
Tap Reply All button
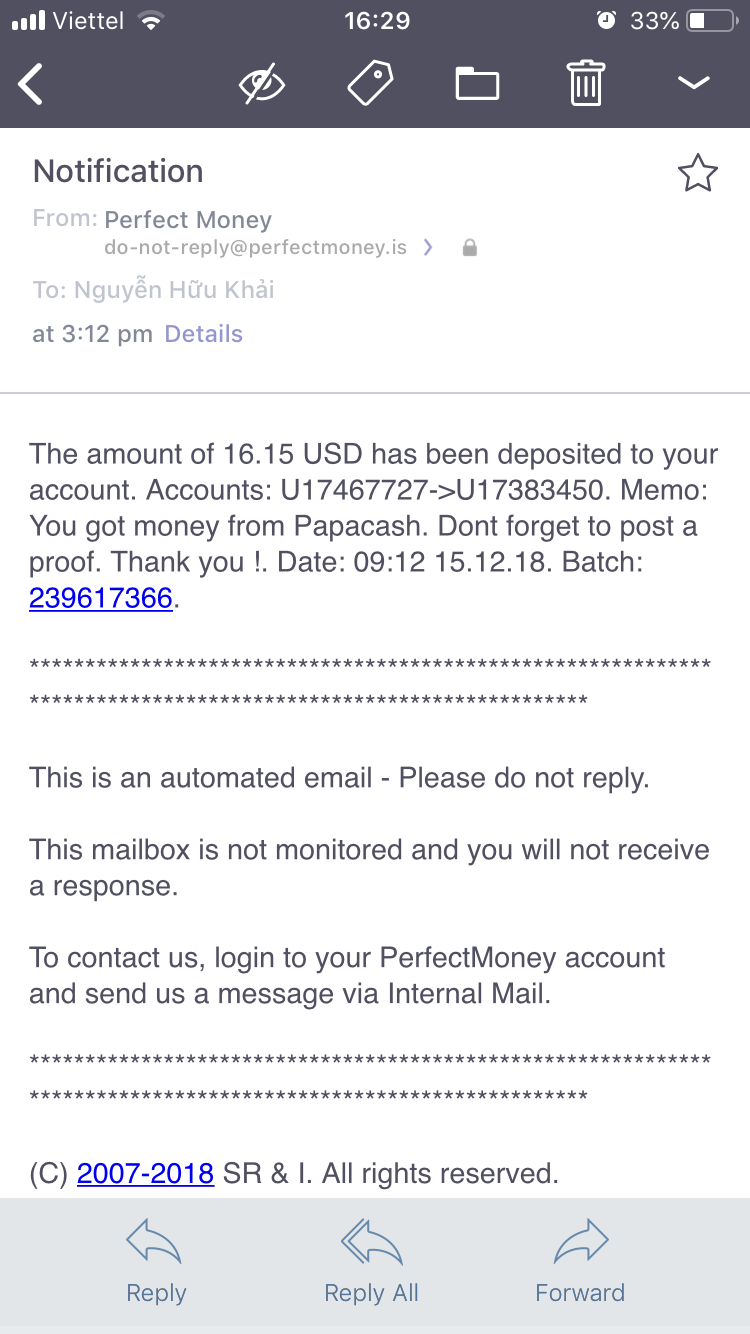[371, 1262]
